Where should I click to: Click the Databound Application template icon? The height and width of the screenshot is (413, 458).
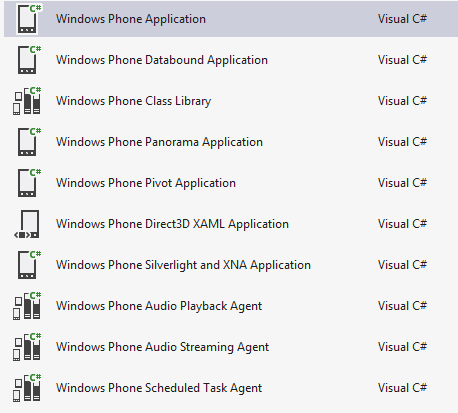[29, 60]
